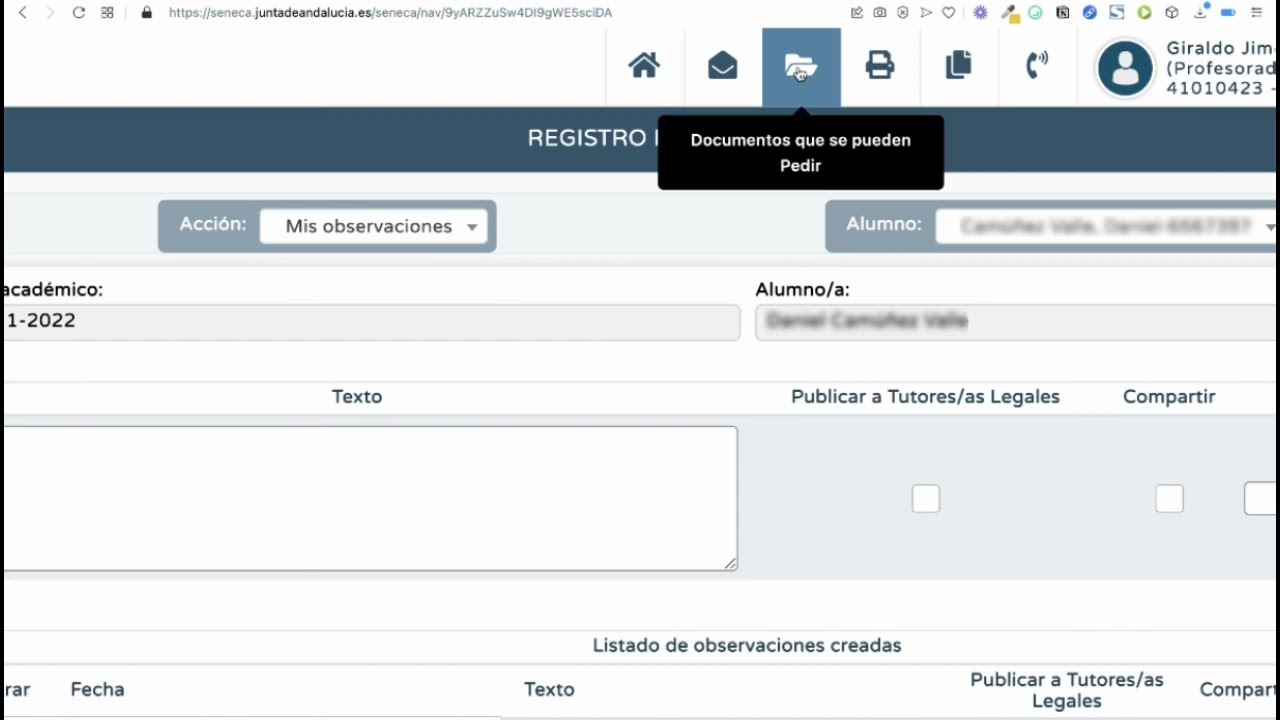Click the Texto resize handle corner
This screenshot has width=1280, height=720.
click(730, 564)
